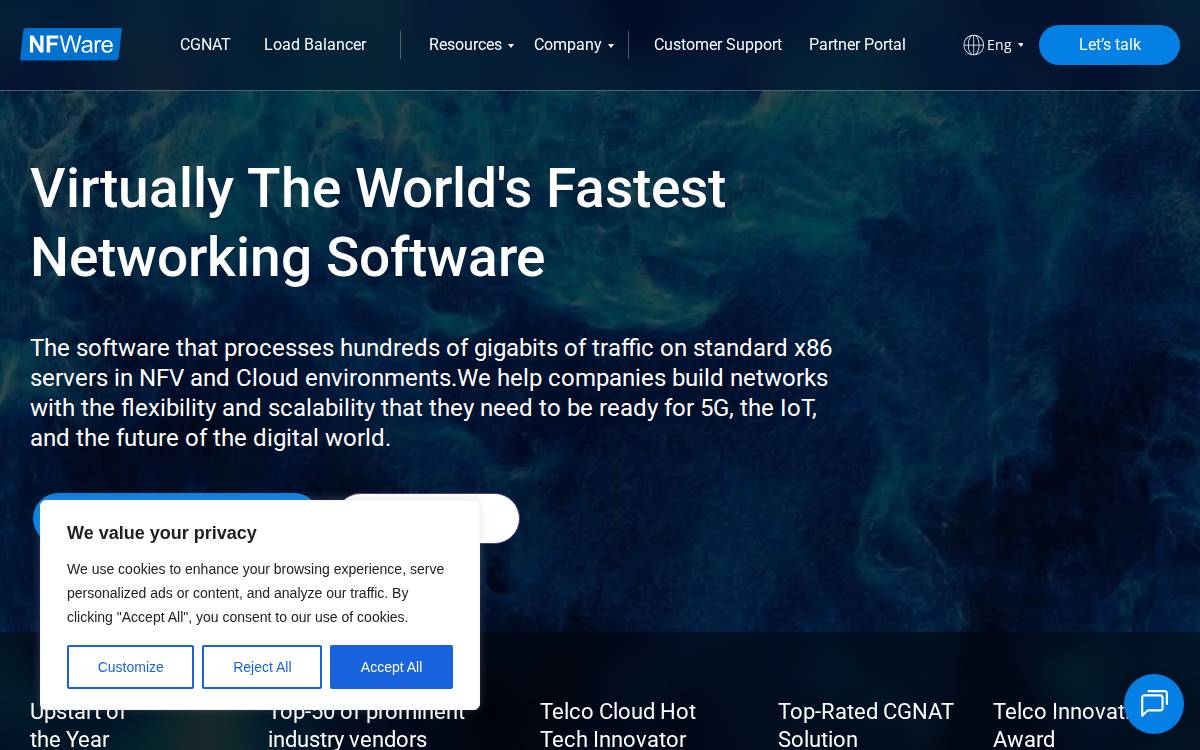1200x750 pixels.
Task: Expand the Company dropdown
Action: 574,45
